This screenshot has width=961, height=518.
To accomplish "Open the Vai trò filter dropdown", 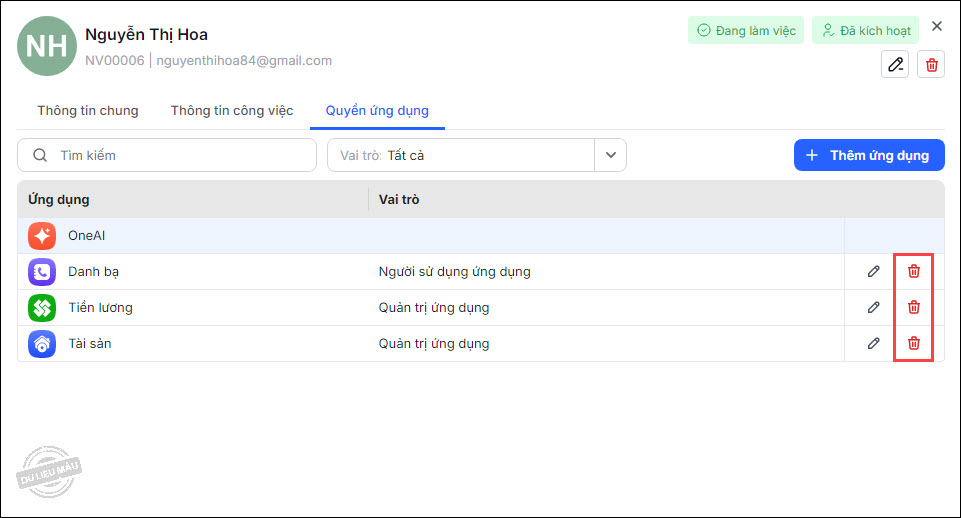I will 462,155.
